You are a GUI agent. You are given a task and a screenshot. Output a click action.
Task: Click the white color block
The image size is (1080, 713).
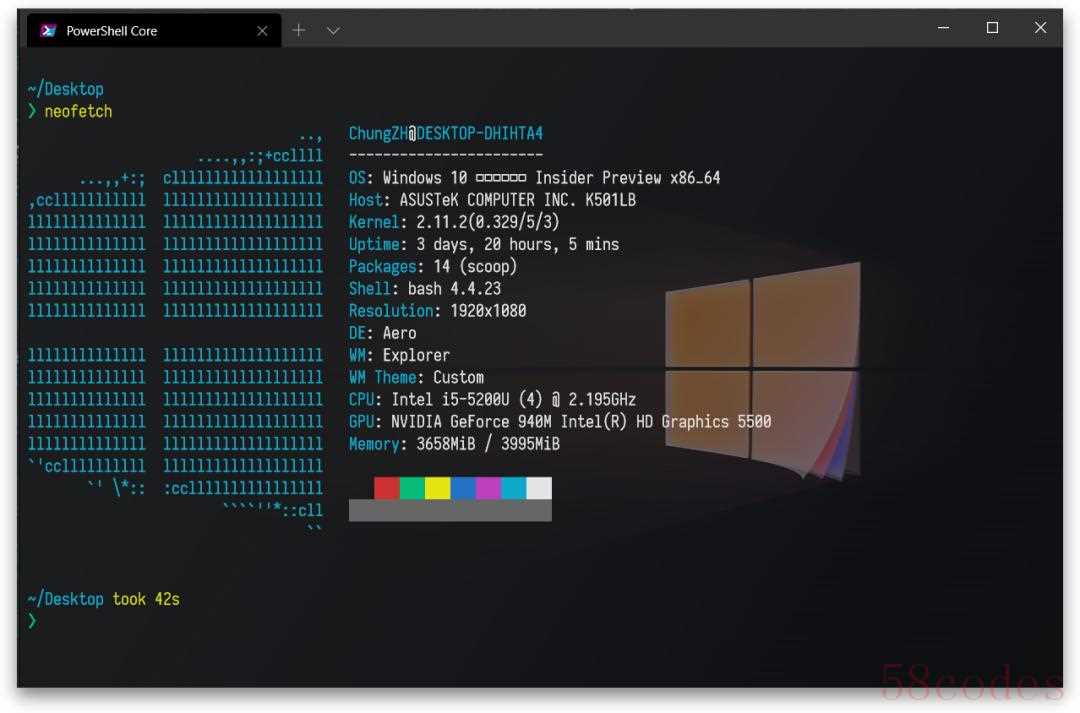539,488
